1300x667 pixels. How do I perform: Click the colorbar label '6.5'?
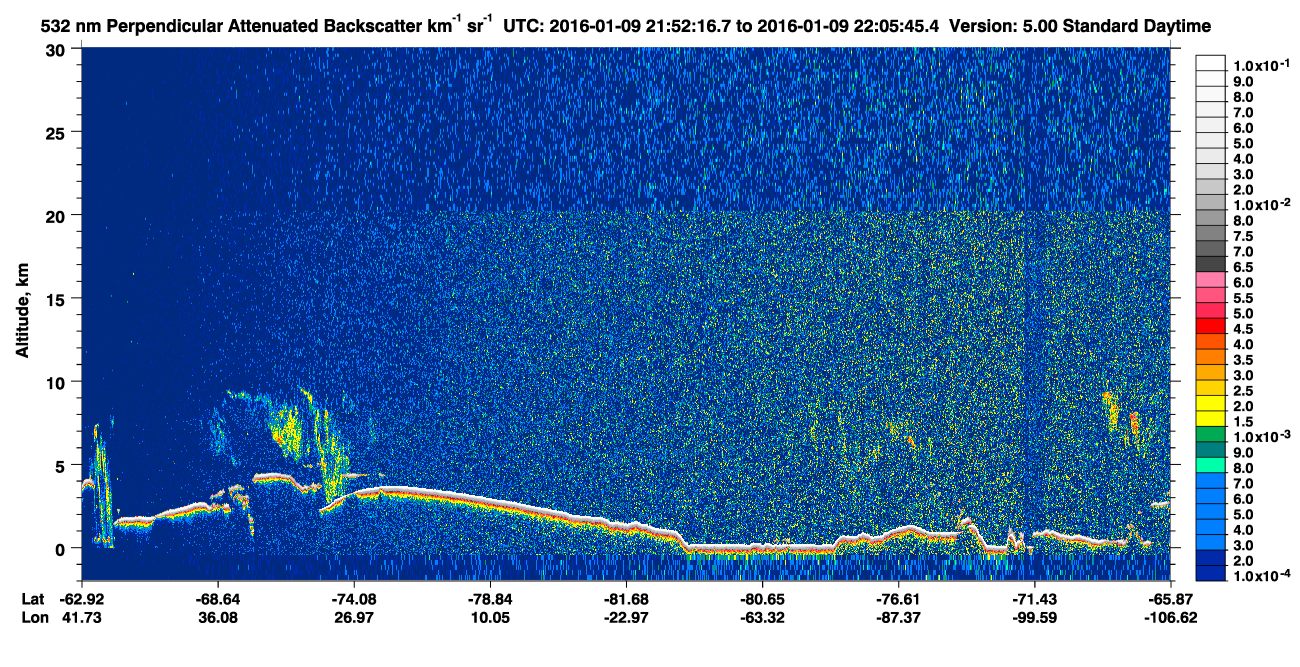(1243, 267)
